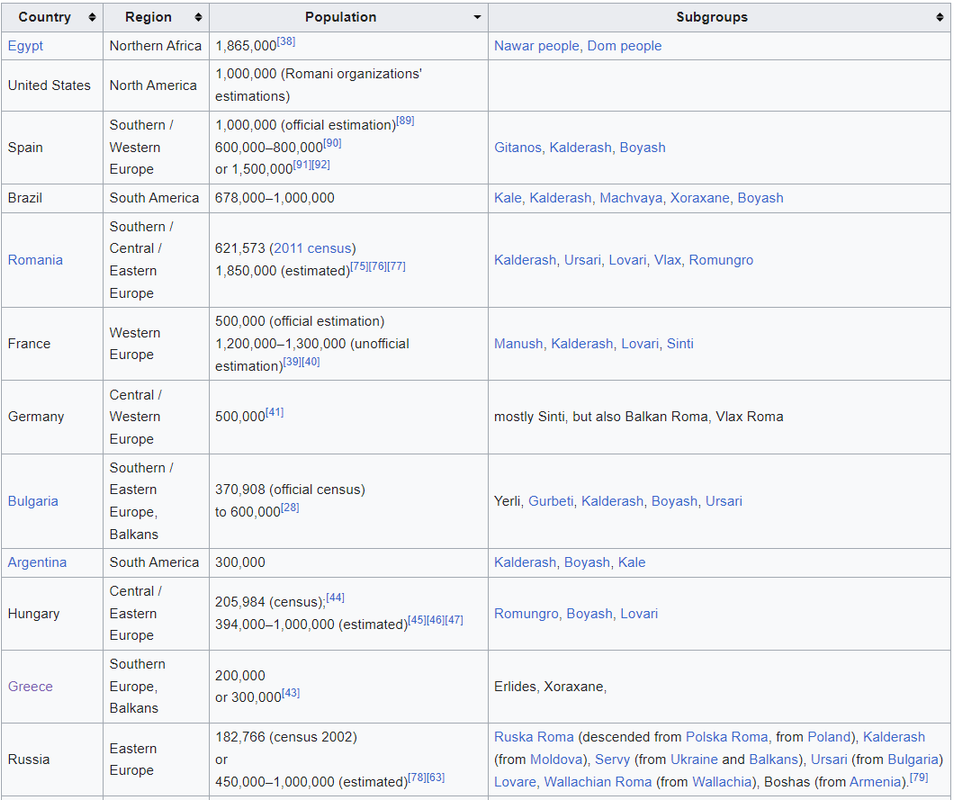Click Xoraxane link in Brazil row
The height and width of the screenshot is (800, 954).
coord(700,198)
